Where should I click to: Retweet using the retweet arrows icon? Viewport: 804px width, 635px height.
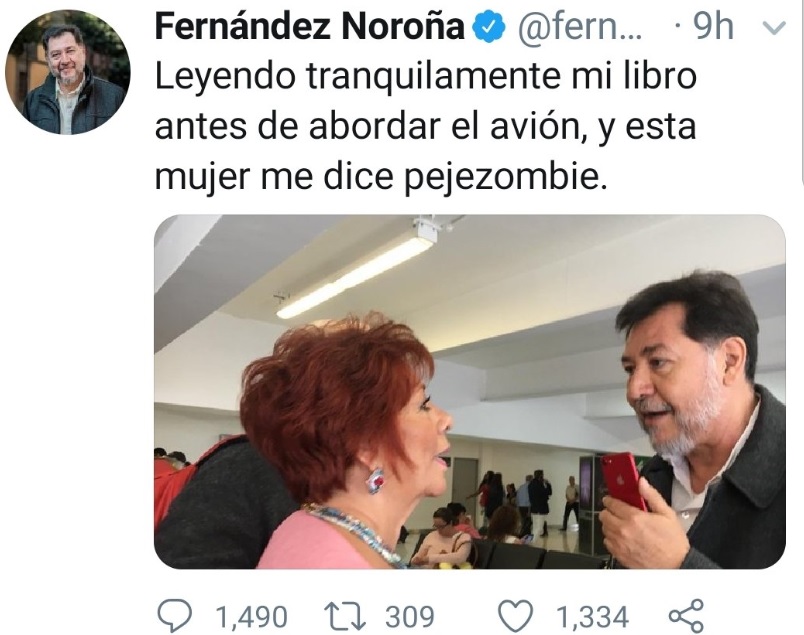point(345,616)
